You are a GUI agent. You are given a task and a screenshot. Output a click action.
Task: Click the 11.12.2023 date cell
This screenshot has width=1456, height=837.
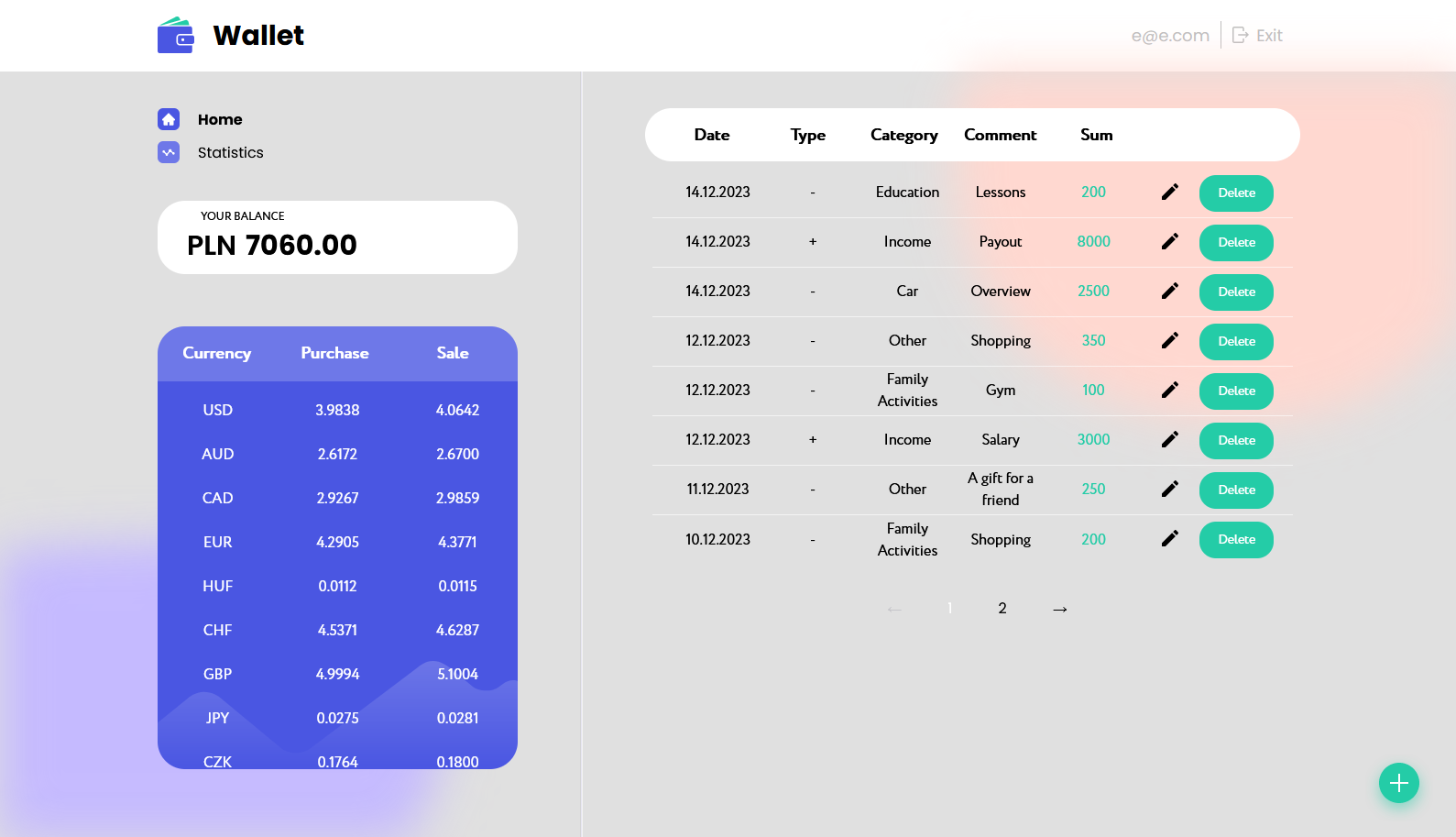718,490
